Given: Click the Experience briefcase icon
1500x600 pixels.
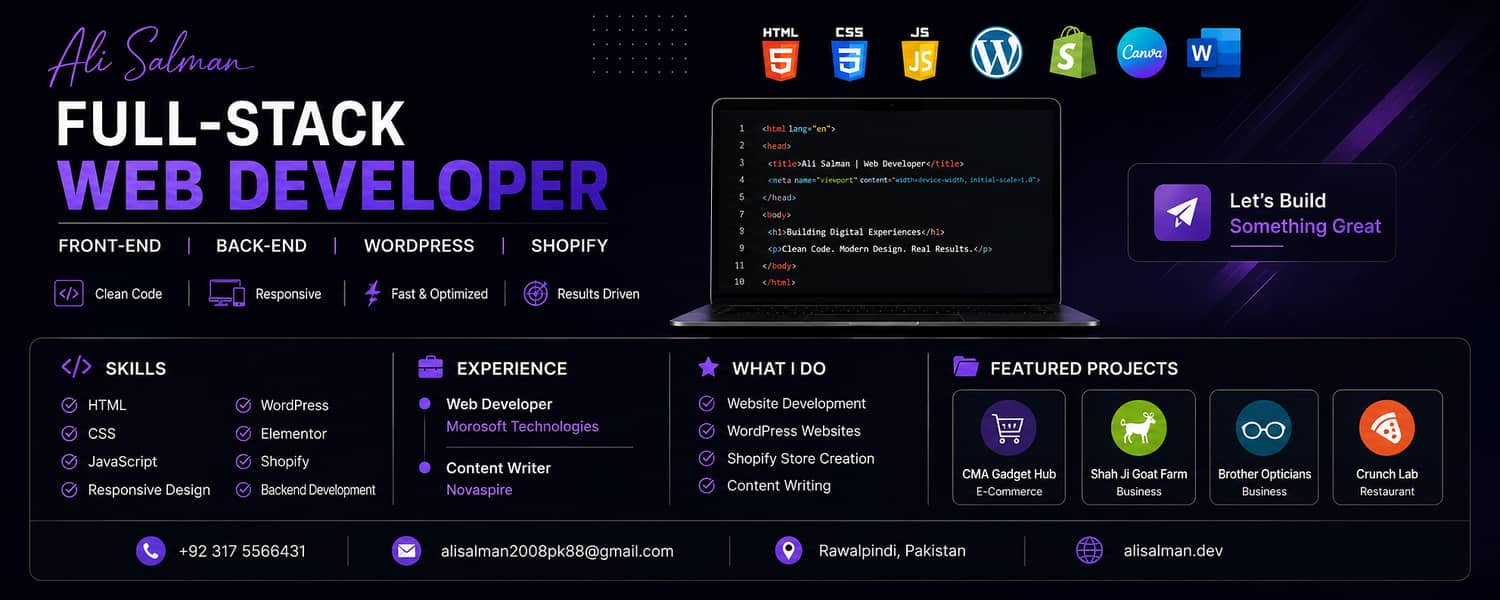Looking at the screenshot, I should [x=430, y=367].
